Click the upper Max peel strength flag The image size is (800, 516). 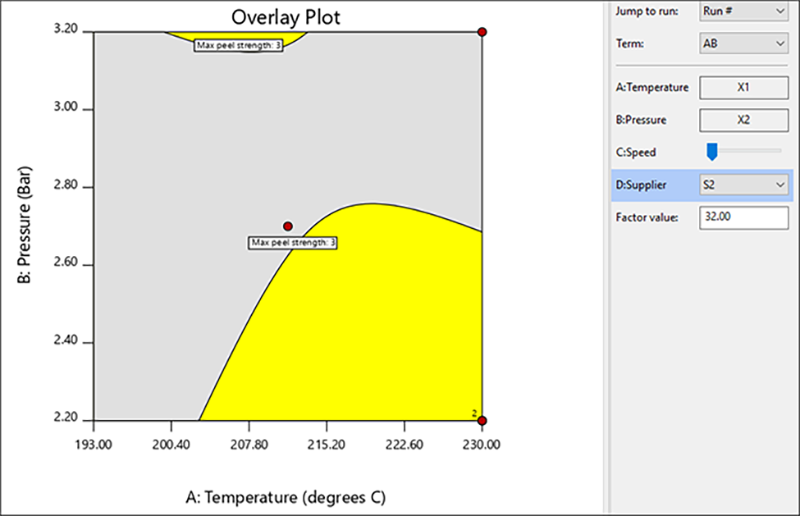(x=238, y=45)
